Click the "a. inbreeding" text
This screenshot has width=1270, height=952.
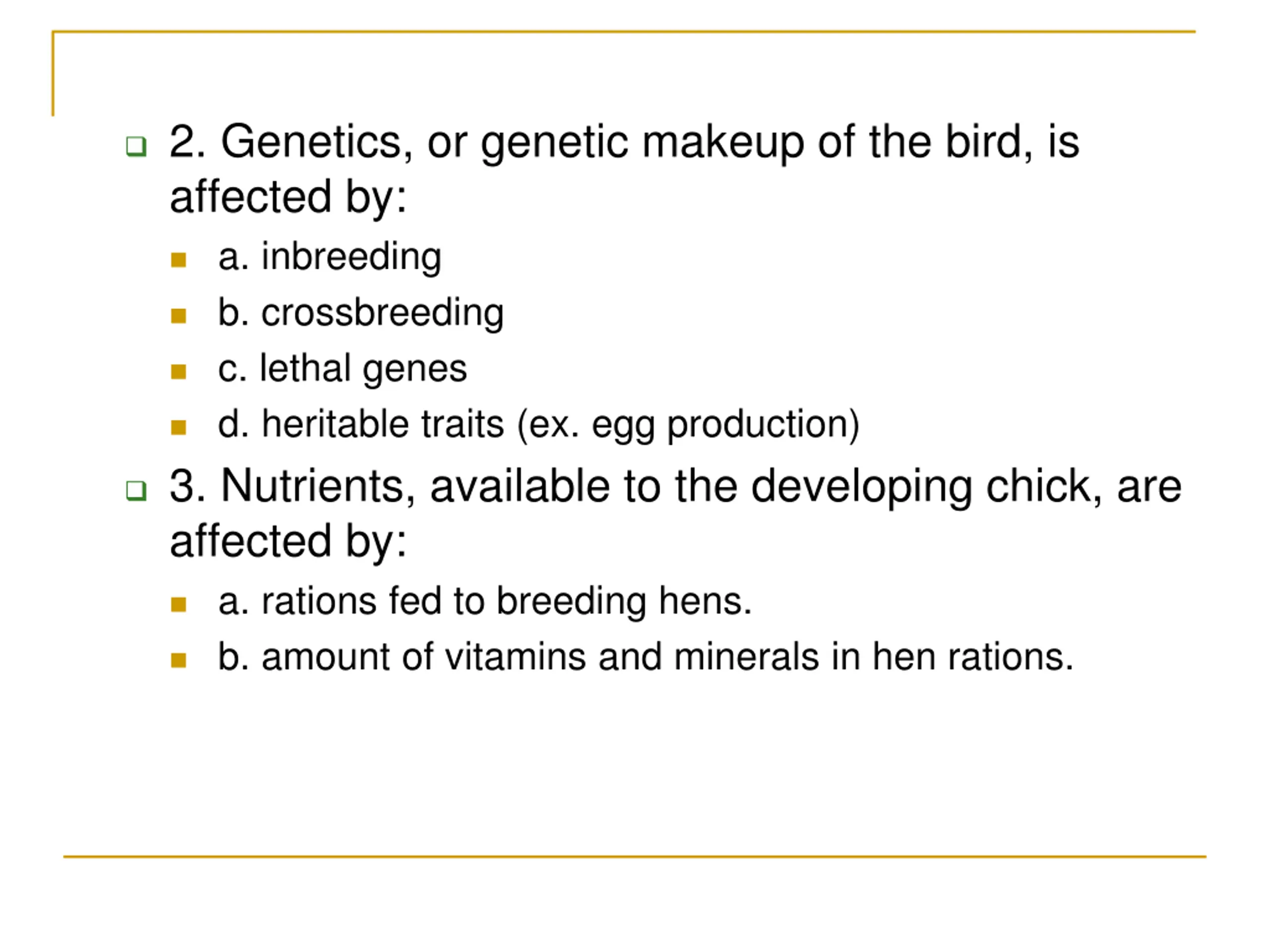click(x=329, y=256)
